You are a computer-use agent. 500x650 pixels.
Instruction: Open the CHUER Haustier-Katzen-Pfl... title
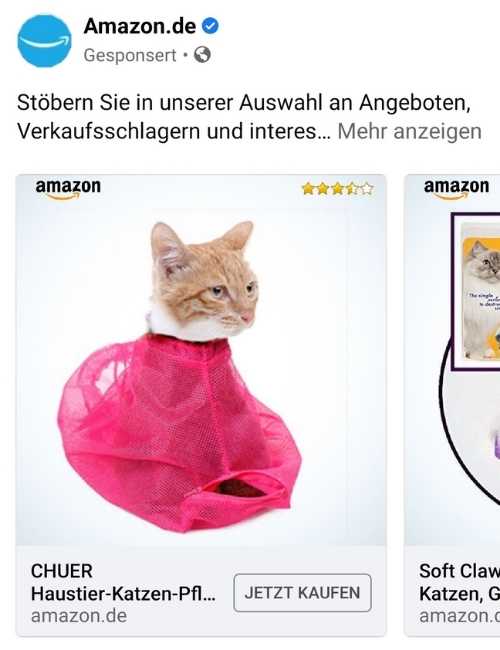pyautogui.click(x=123, y=582)
